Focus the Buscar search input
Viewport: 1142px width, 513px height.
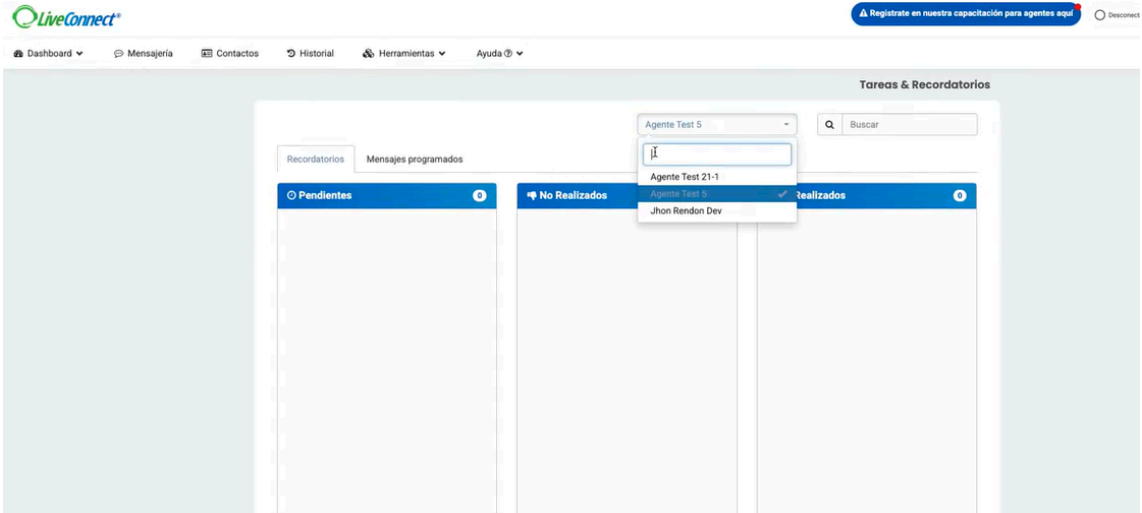(910, 125)
